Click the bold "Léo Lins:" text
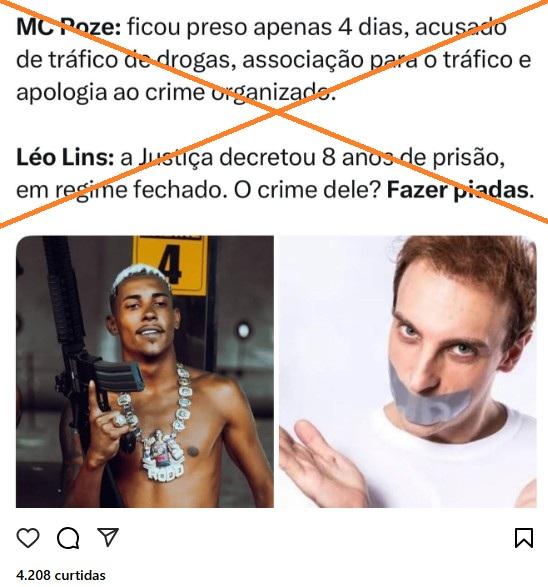Viewport: 548px width, 587px height. (x=65, y=157)
